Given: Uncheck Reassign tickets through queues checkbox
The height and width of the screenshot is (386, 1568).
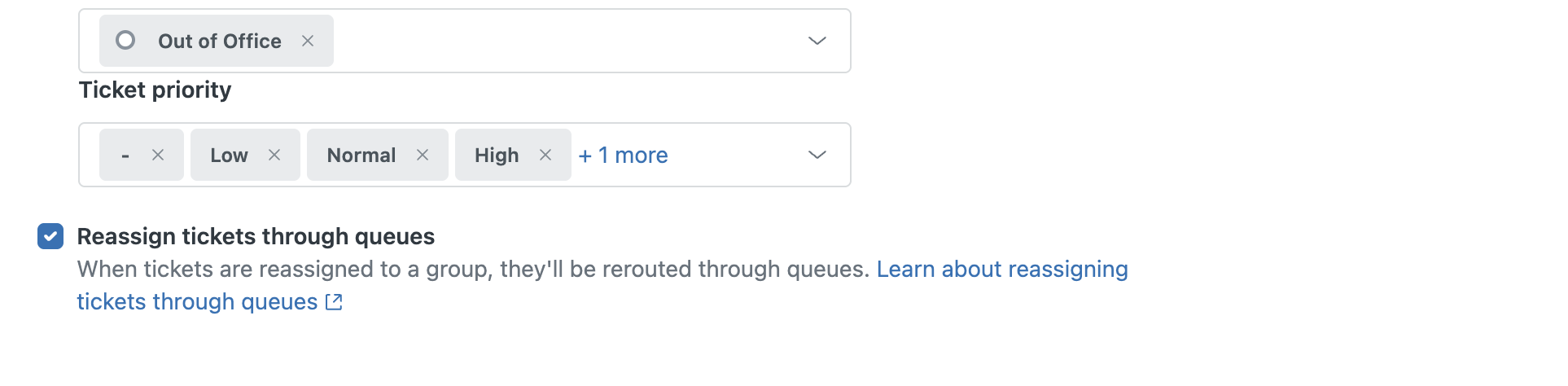Looking at the screenshot, I should coord(50,236).
